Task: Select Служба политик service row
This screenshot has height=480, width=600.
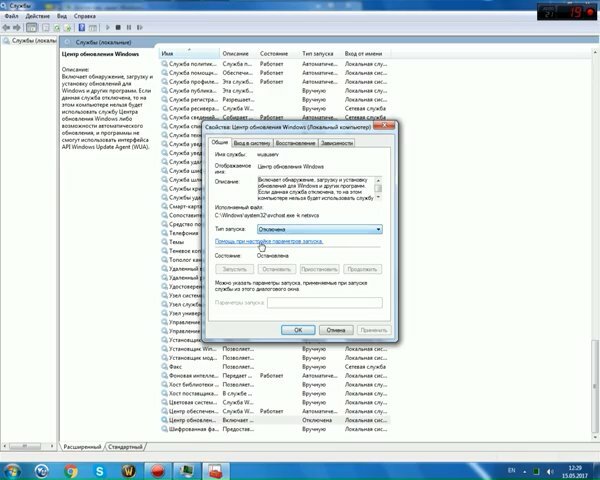Action: (274, 64)
